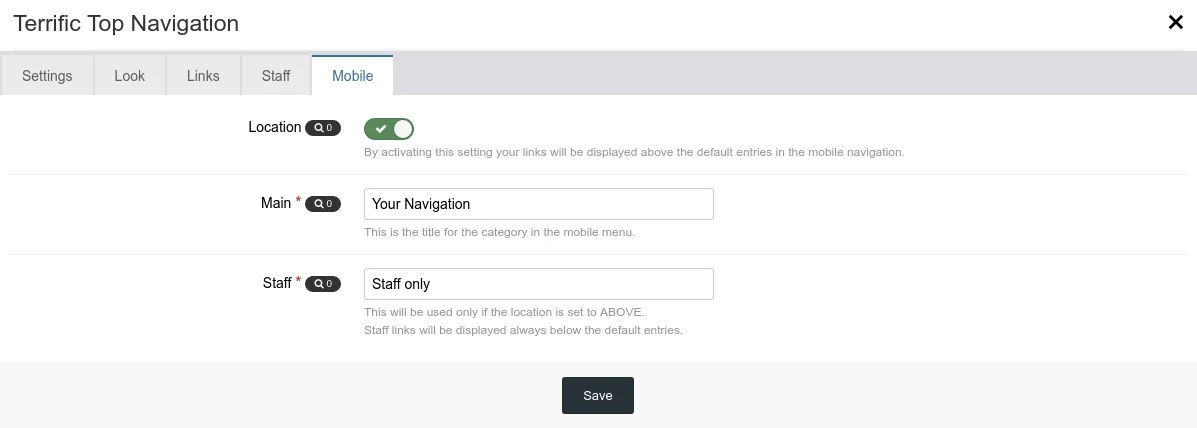The height and width of the screenshot is (428, 1197).
Task: Focus the Main field containing Your Navigation
Action: pos(538,204)
